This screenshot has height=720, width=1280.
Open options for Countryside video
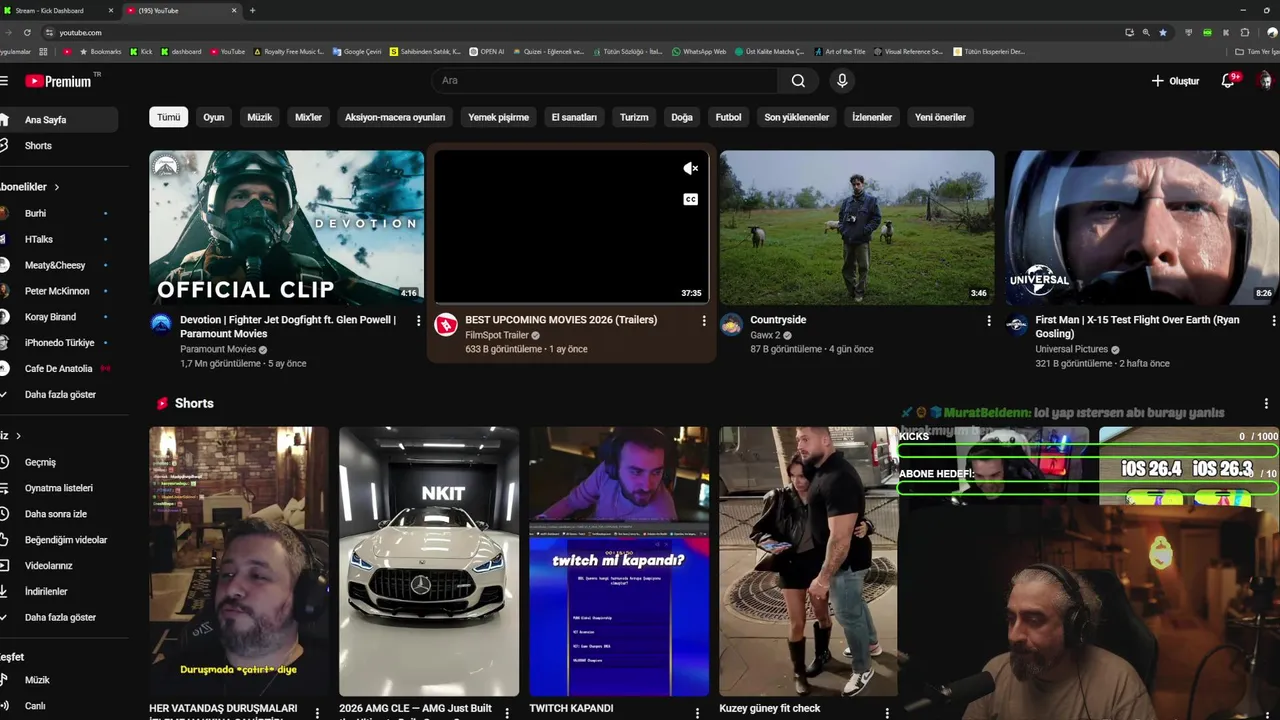coord(988,321)
